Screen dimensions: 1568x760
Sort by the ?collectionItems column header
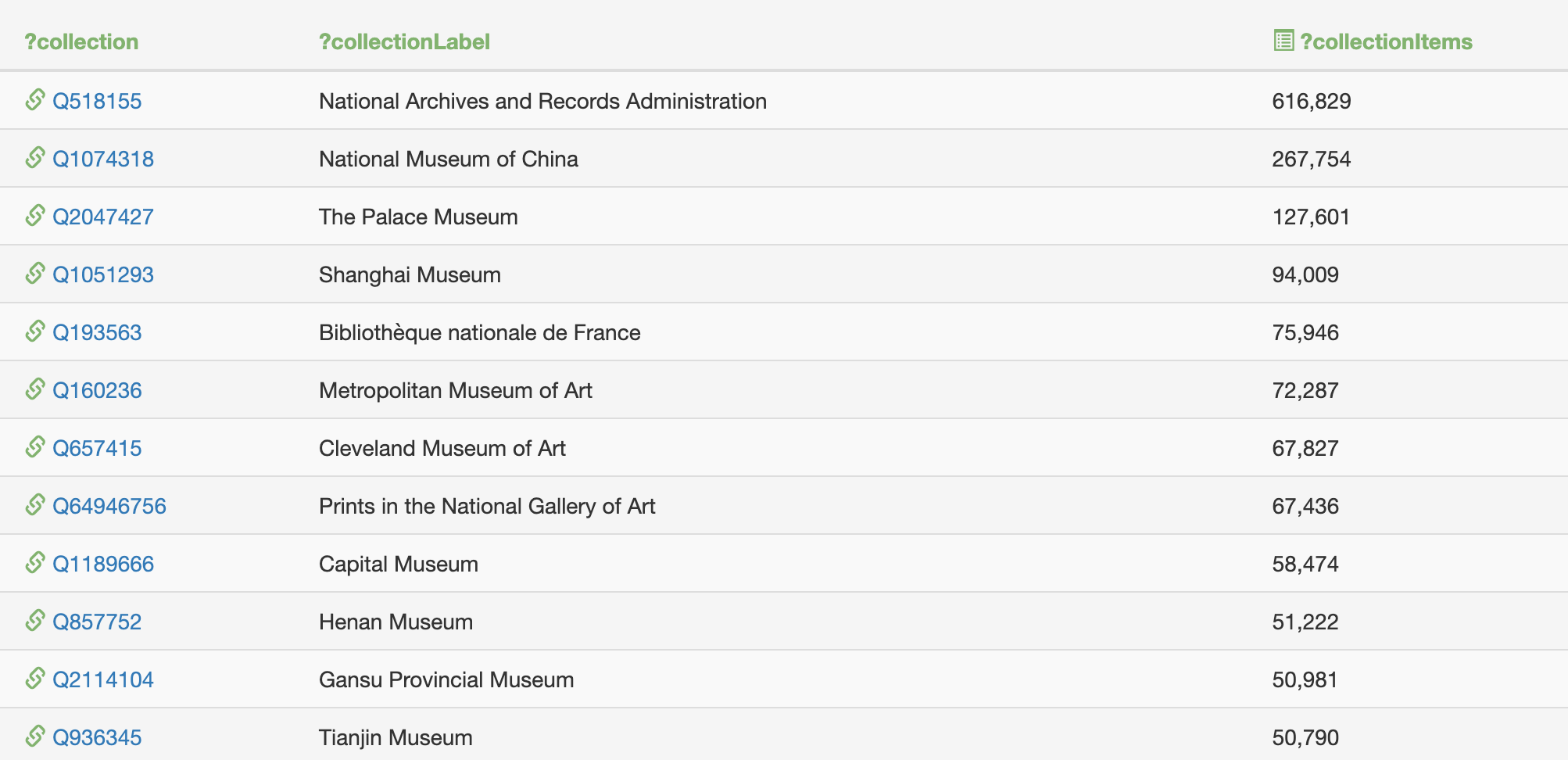coord(1386,41)
